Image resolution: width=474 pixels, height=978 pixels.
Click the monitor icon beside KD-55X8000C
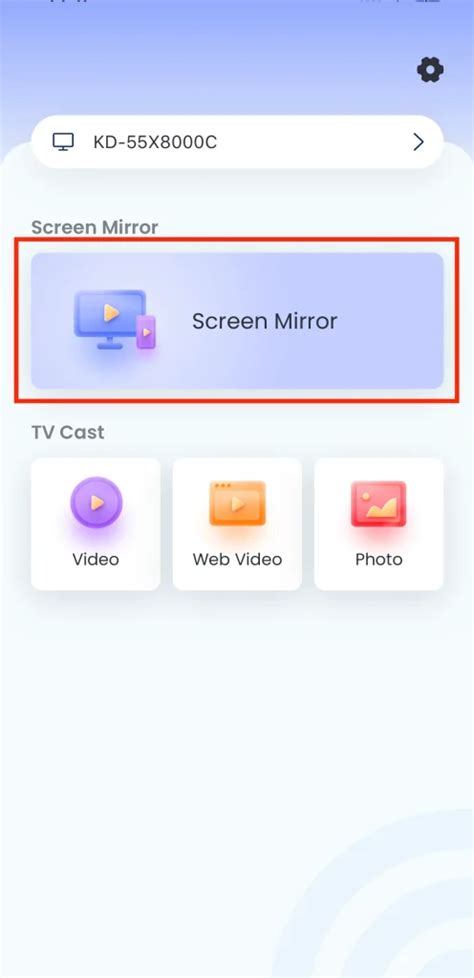[x=63, y=142]
